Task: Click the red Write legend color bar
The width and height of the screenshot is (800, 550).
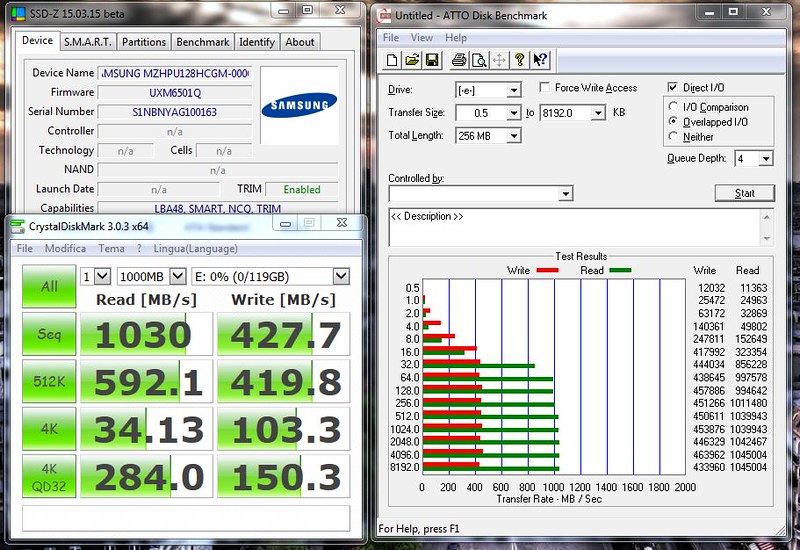Action: coord(547,270)
